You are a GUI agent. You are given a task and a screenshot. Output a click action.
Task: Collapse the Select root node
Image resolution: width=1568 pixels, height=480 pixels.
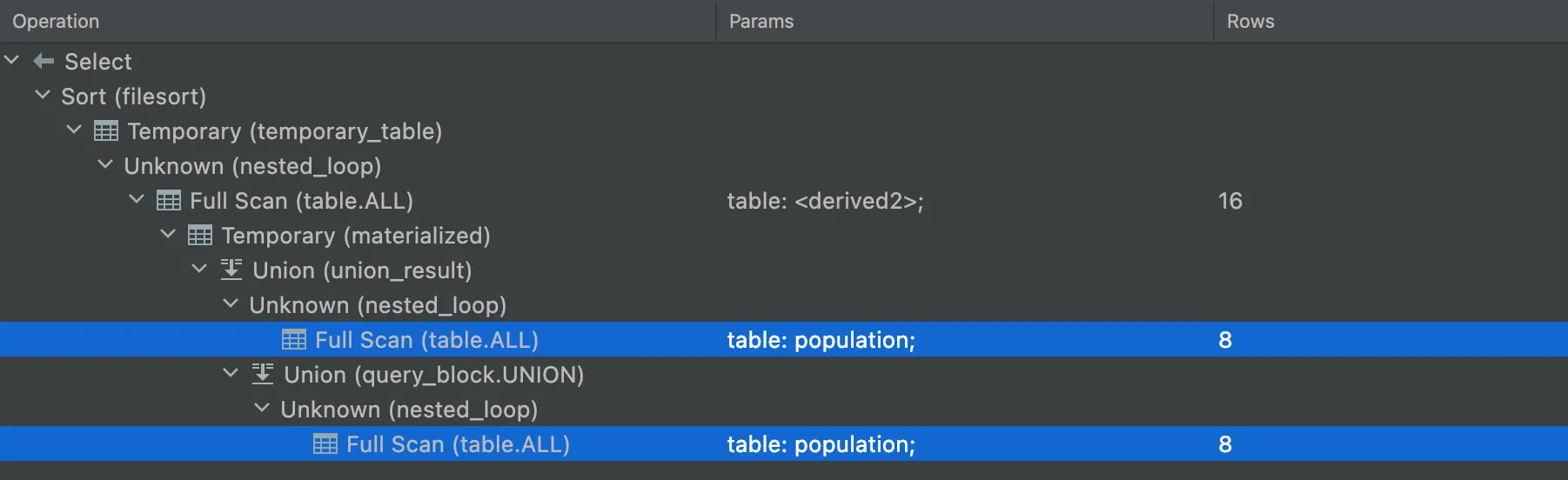coord(12,61)
